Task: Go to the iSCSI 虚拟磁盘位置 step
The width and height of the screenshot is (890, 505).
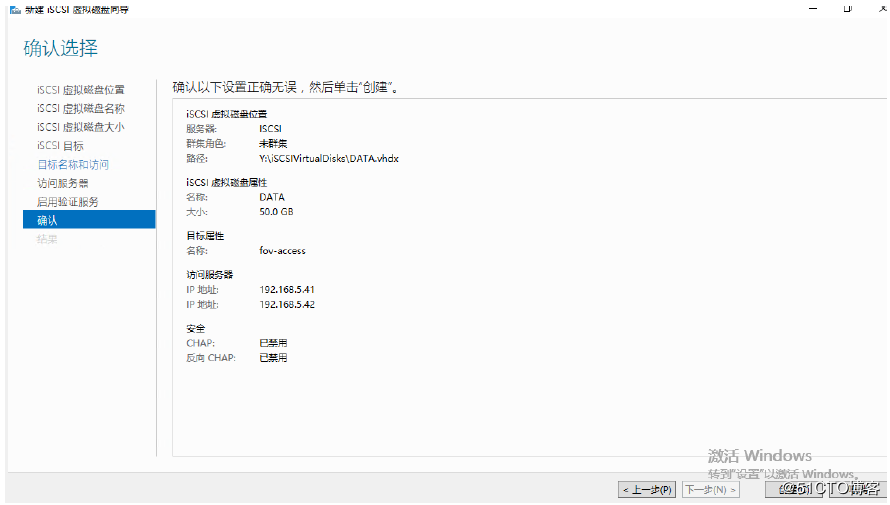Action: 81,90
